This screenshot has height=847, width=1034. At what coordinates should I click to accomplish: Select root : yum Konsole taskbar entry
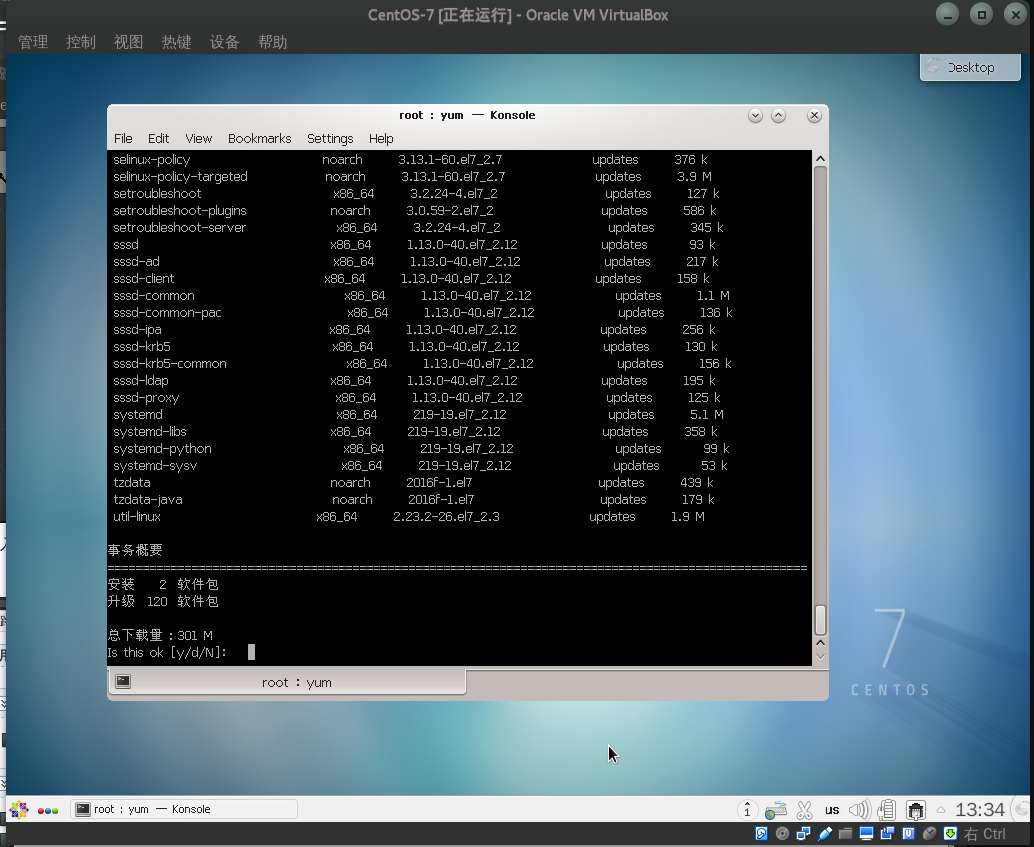click(185, 809)
